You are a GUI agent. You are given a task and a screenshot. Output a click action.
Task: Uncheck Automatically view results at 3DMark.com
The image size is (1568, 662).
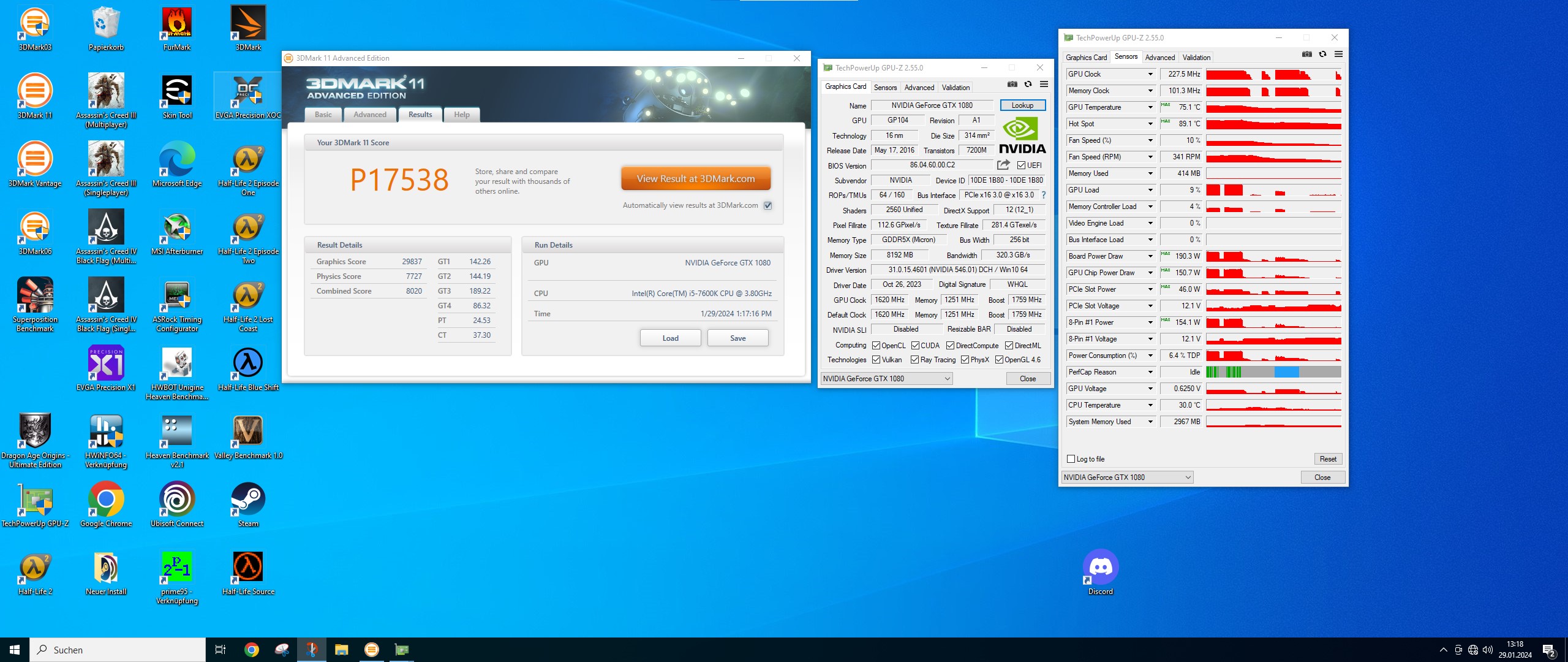coord(768,205)
